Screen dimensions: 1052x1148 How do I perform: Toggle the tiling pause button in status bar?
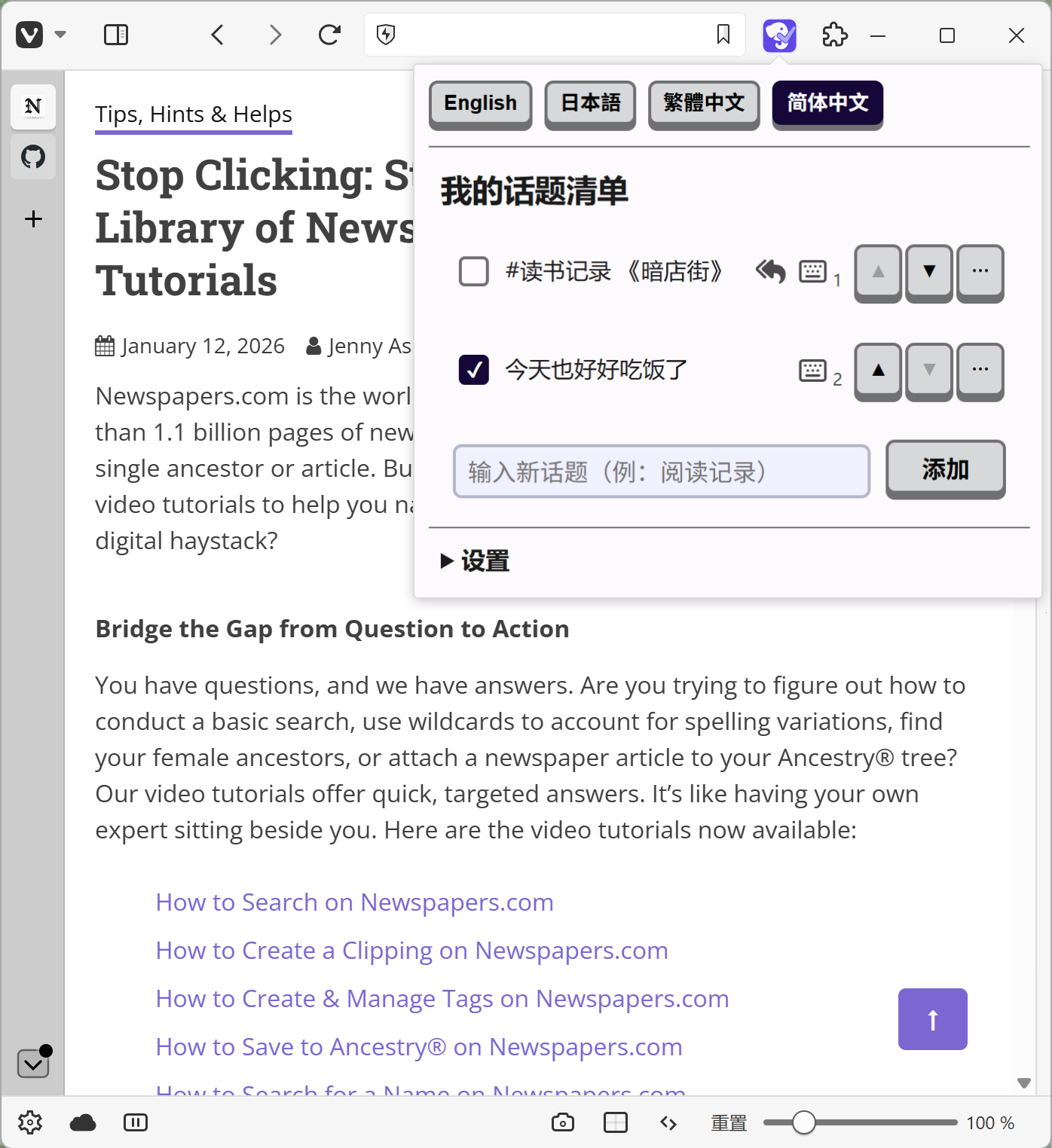tap(136, 1122)
